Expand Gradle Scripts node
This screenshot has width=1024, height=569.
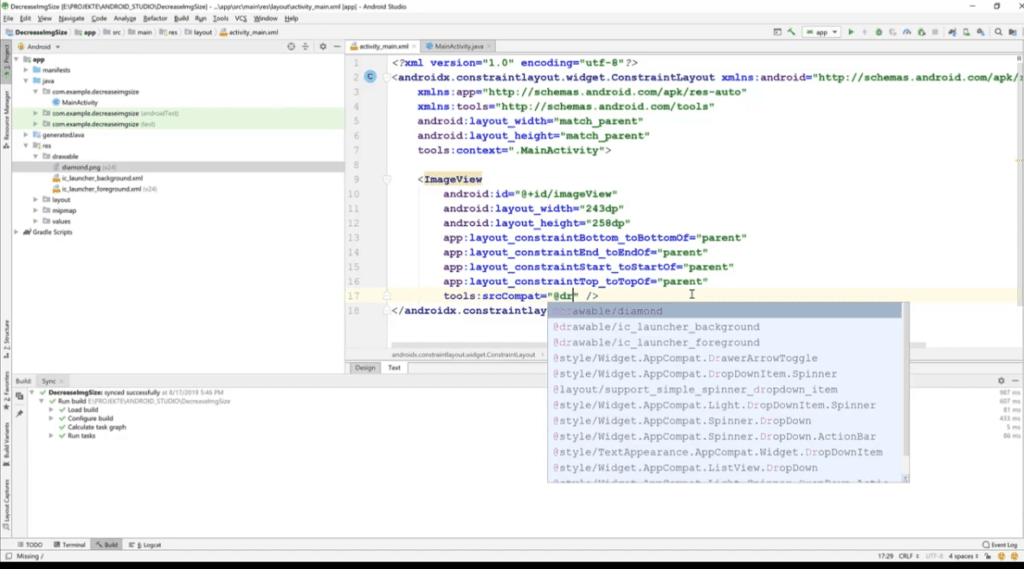16,232
